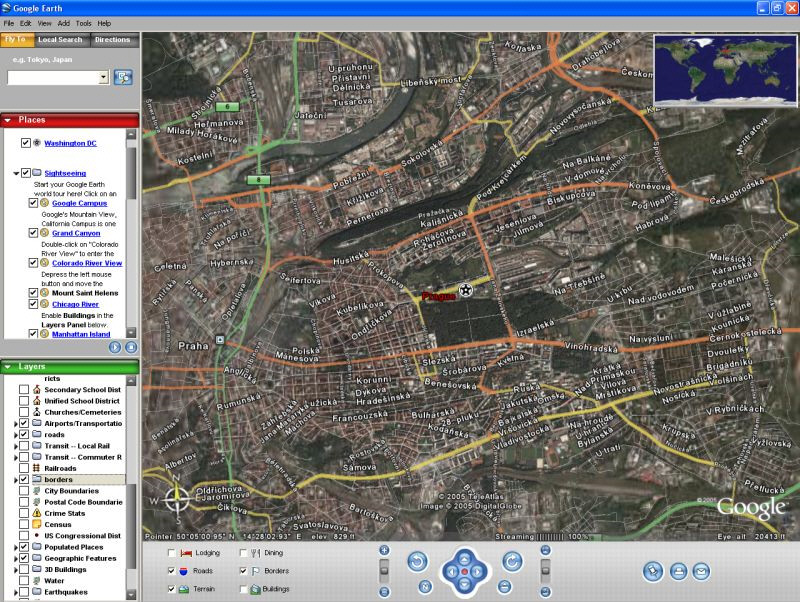Uncheck the Roads checkbox in bottom panel
Screen dimensions: 800x602
[171, 570]
